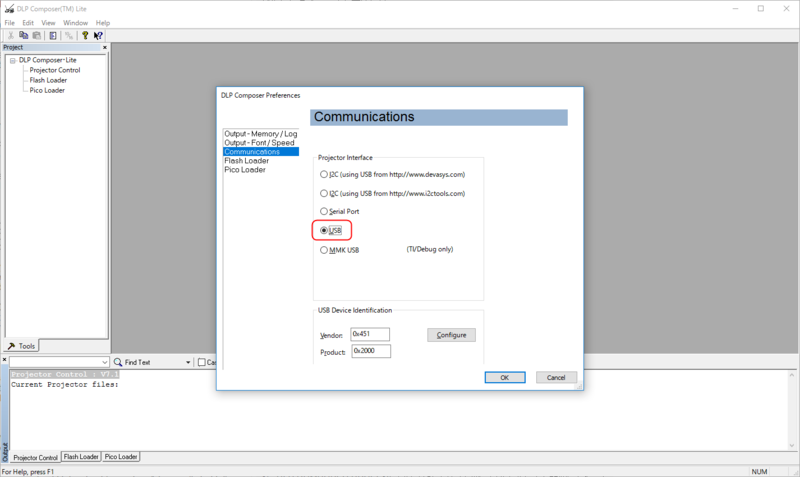Switch to Projector Control output tab
Image resolution: width=800 pixels, height=477 pixels.
coord(35,458)
